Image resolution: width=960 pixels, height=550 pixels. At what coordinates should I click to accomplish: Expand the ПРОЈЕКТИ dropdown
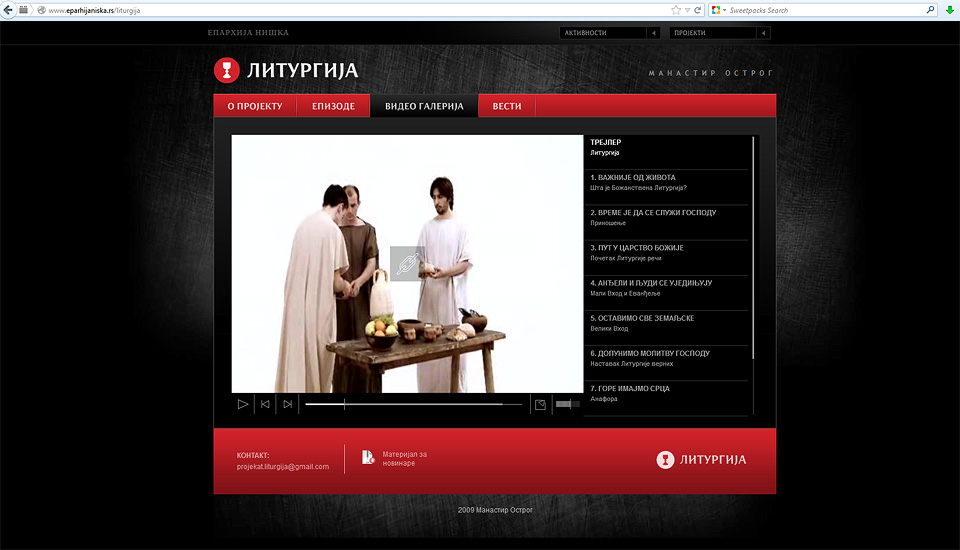764,33
